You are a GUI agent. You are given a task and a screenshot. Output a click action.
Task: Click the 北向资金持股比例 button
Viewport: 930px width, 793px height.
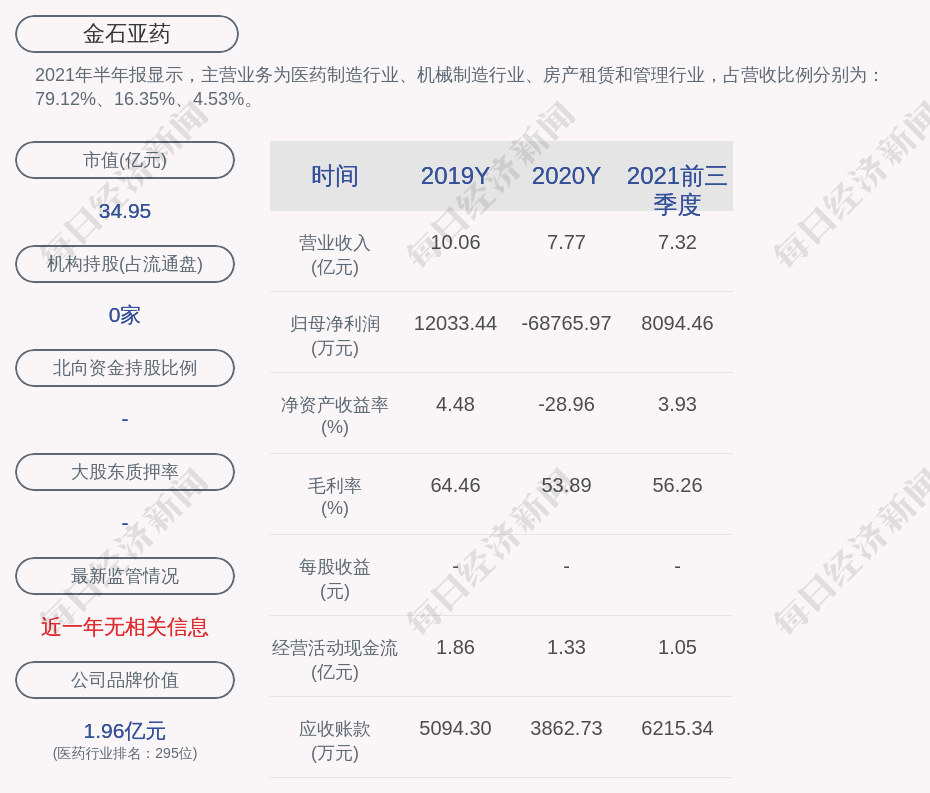[x=124, y=367]
